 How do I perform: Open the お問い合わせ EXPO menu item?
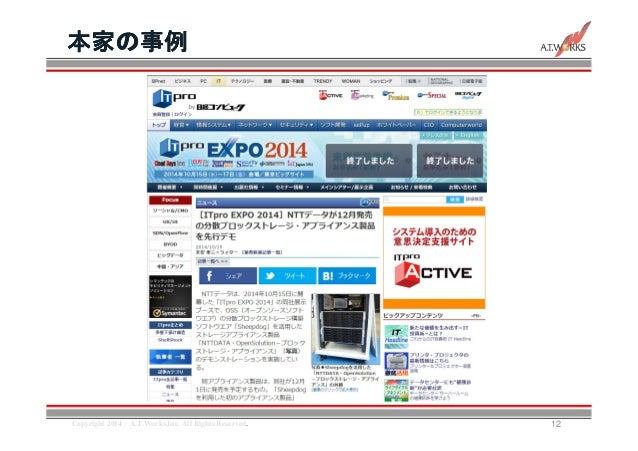pos(462,187)
